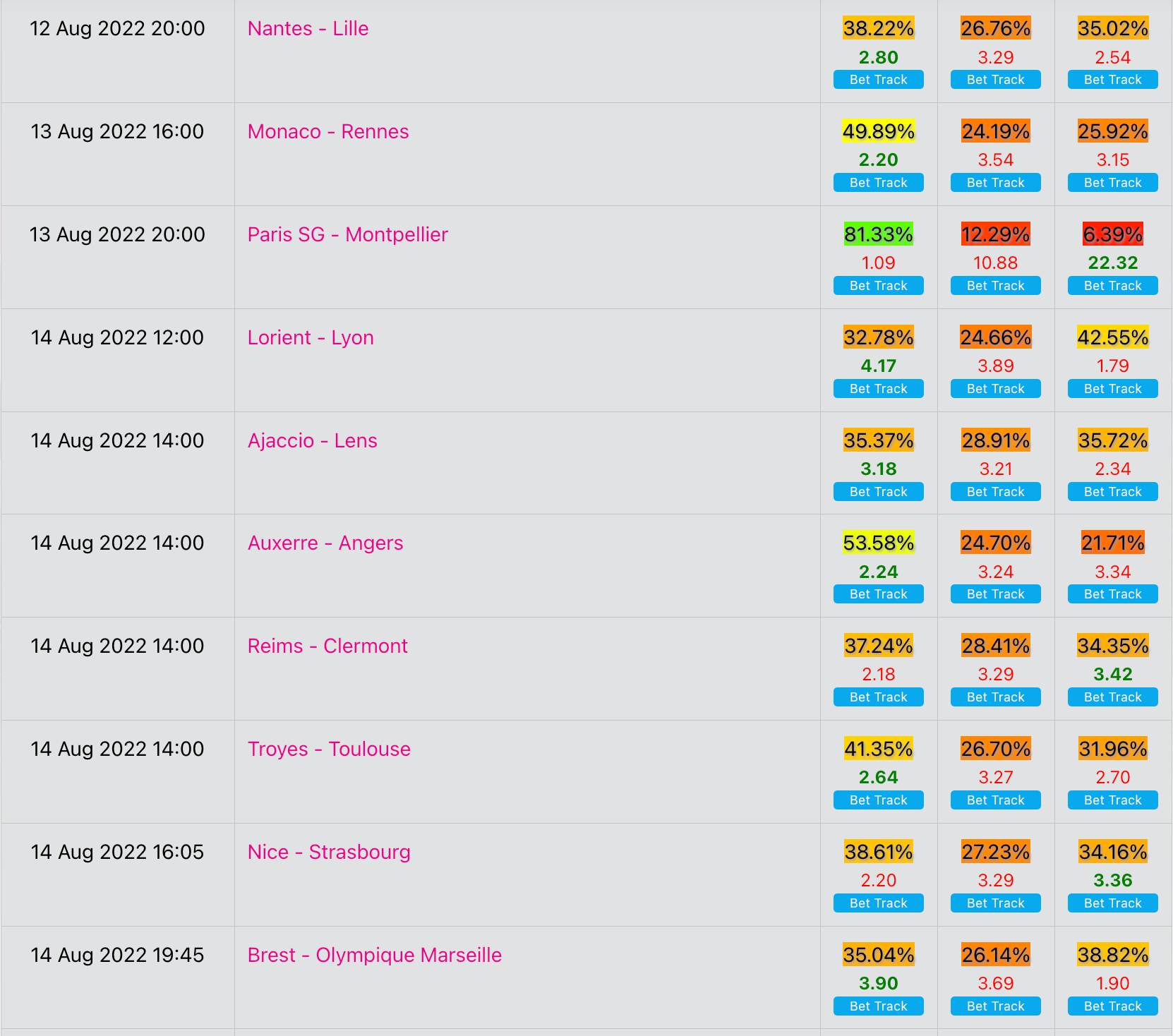1173x1036 pixels.
Task: Click Bet Track under Troyes - Toulouse draw odds 3.27
Action: [996, 800]
